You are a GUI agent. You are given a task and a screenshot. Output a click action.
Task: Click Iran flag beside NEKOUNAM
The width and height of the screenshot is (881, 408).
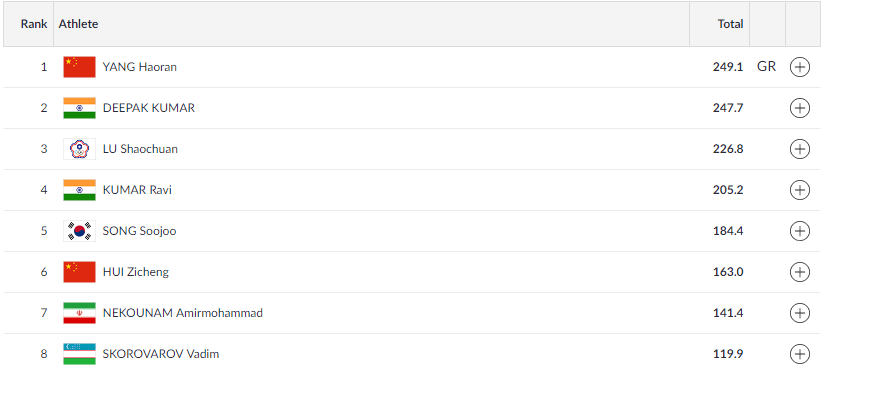[79, 313]
